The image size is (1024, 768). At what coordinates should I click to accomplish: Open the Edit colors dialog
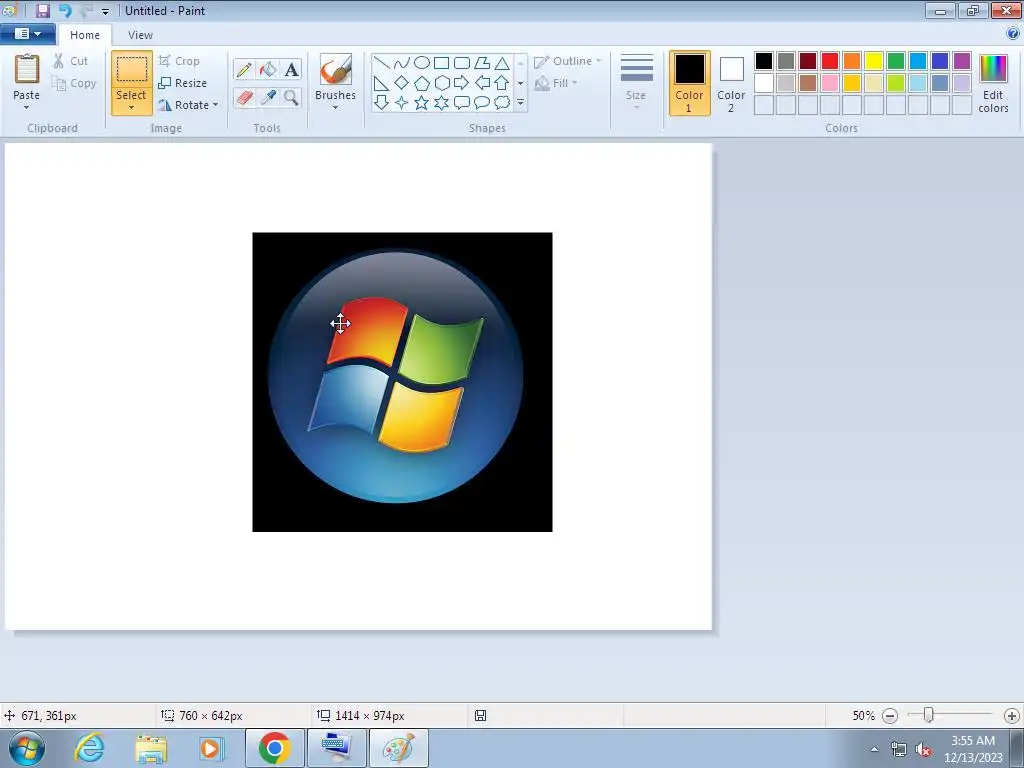993,83
